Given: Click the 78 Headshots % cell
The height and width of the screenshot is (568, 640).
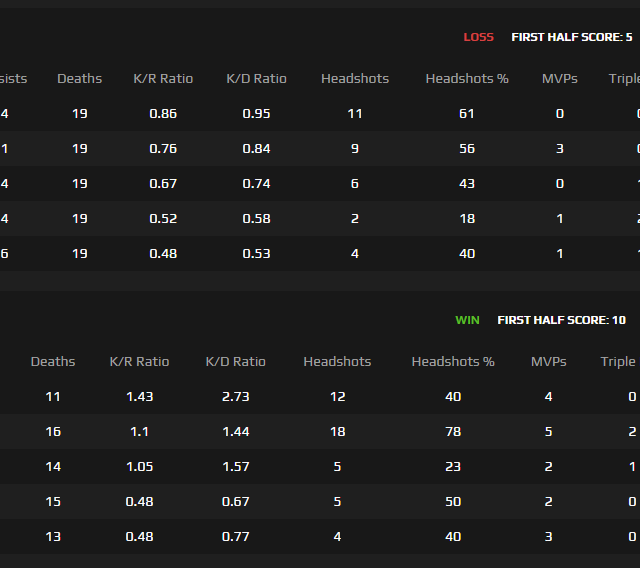Looking at the screenshot, I should pyautogui.click(x=453, y=432).
